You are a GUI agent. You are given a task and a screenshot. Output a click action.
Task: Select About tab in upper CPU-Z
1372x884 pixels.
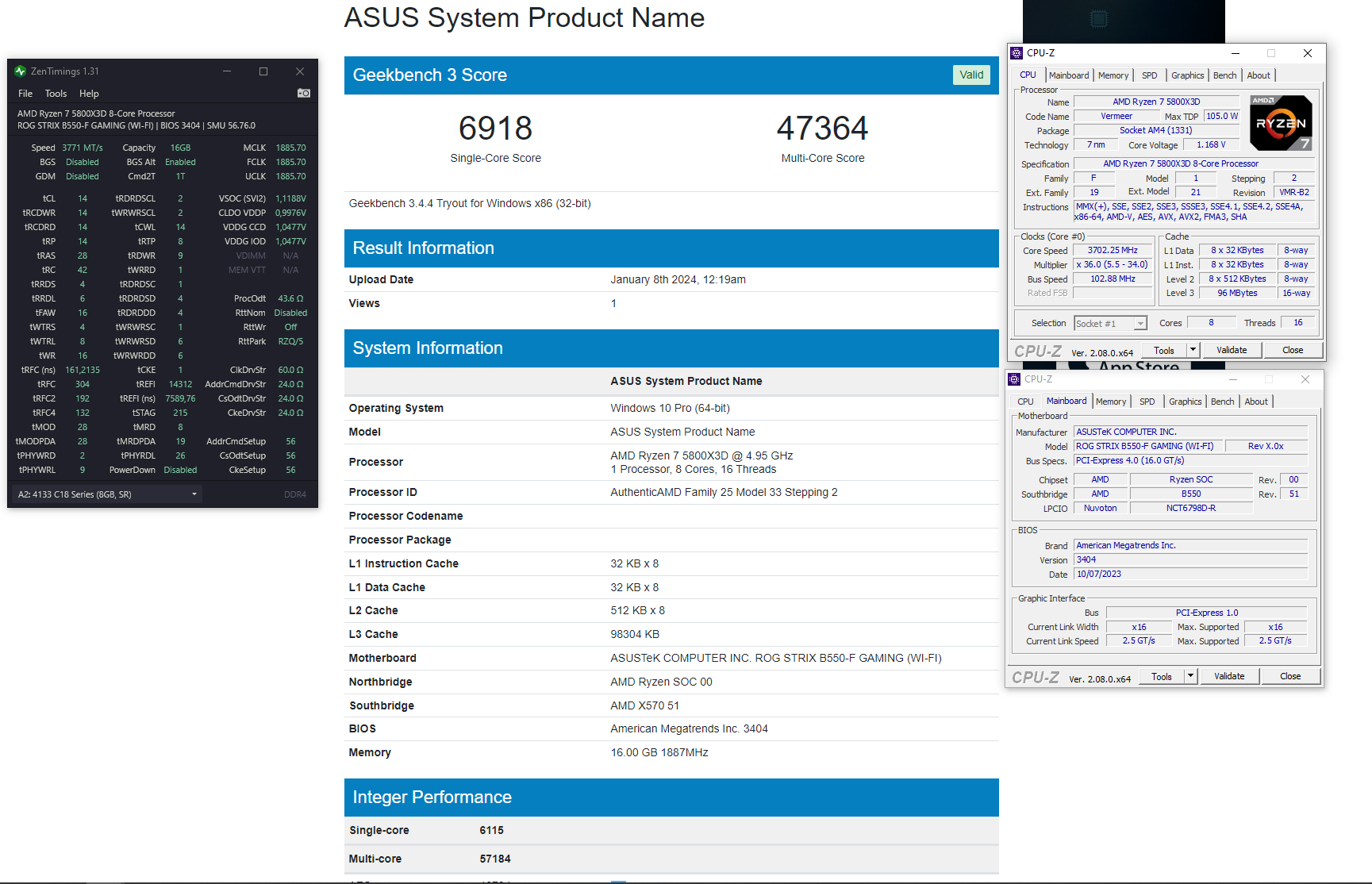pyautogui.click(x=1259, y=75)
